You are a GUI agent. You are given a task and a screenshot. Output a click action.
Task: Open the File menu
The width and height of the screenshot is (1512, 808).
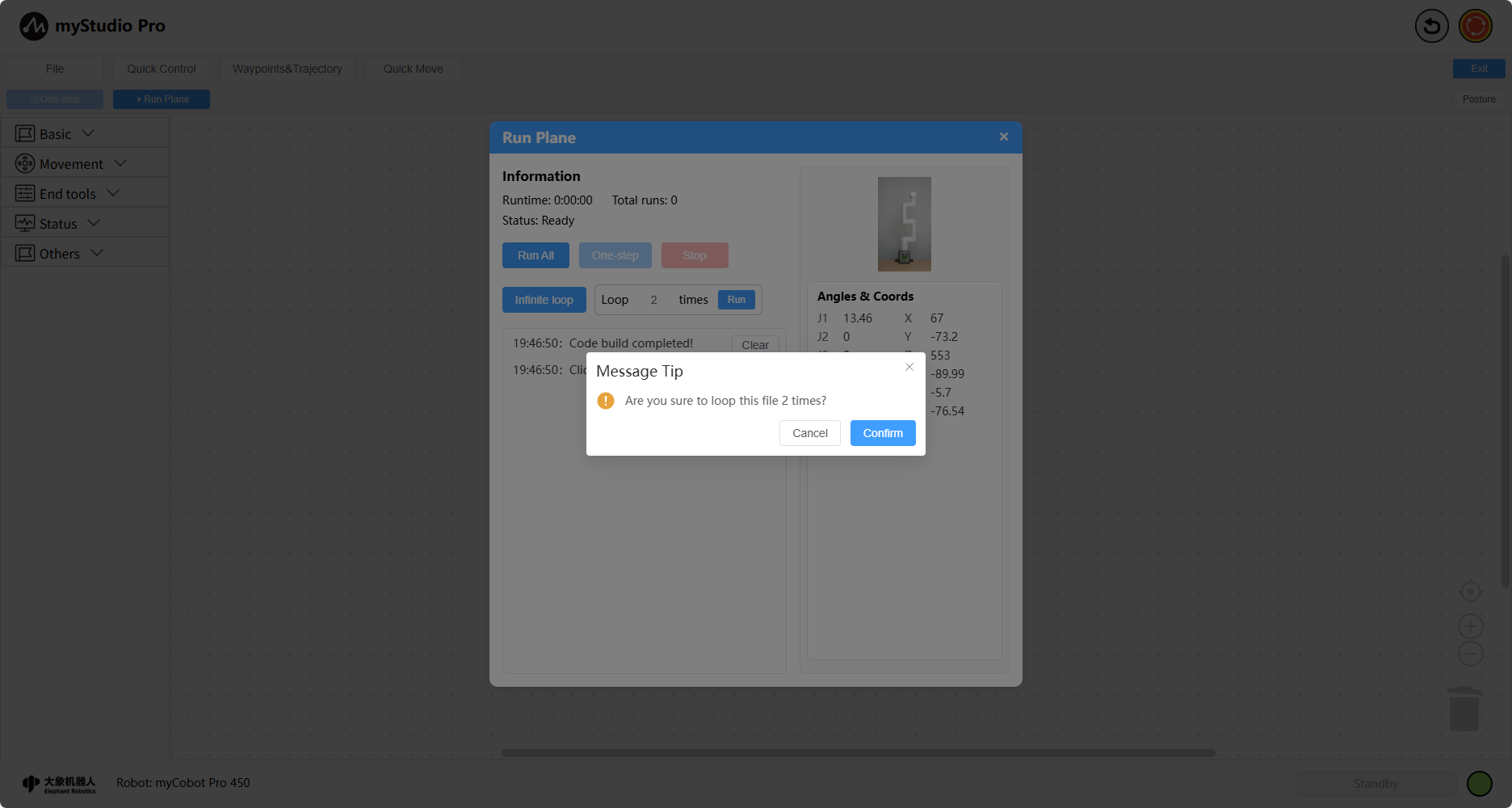click(x=55, y=69)
